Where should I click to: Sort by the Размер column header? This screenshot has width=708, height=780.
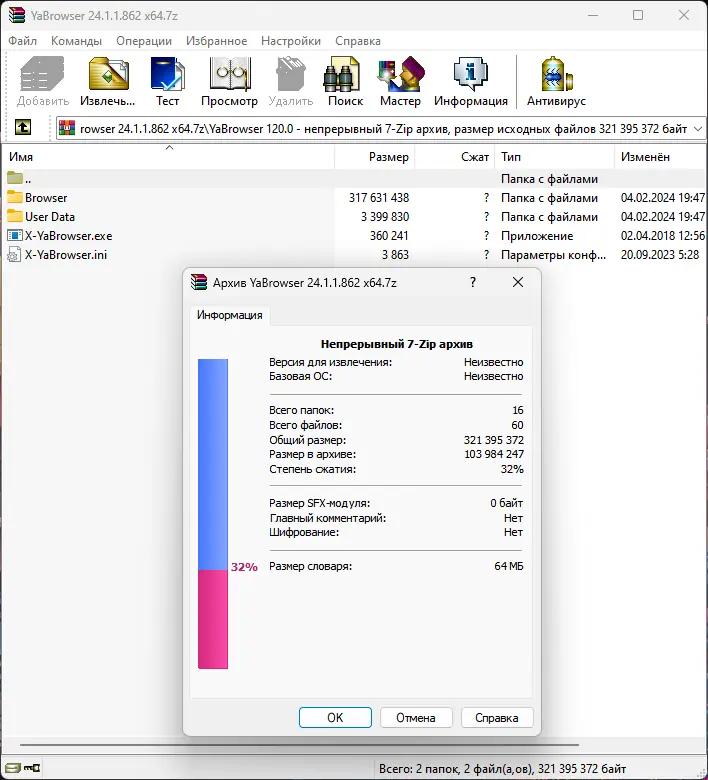(375, 157)
